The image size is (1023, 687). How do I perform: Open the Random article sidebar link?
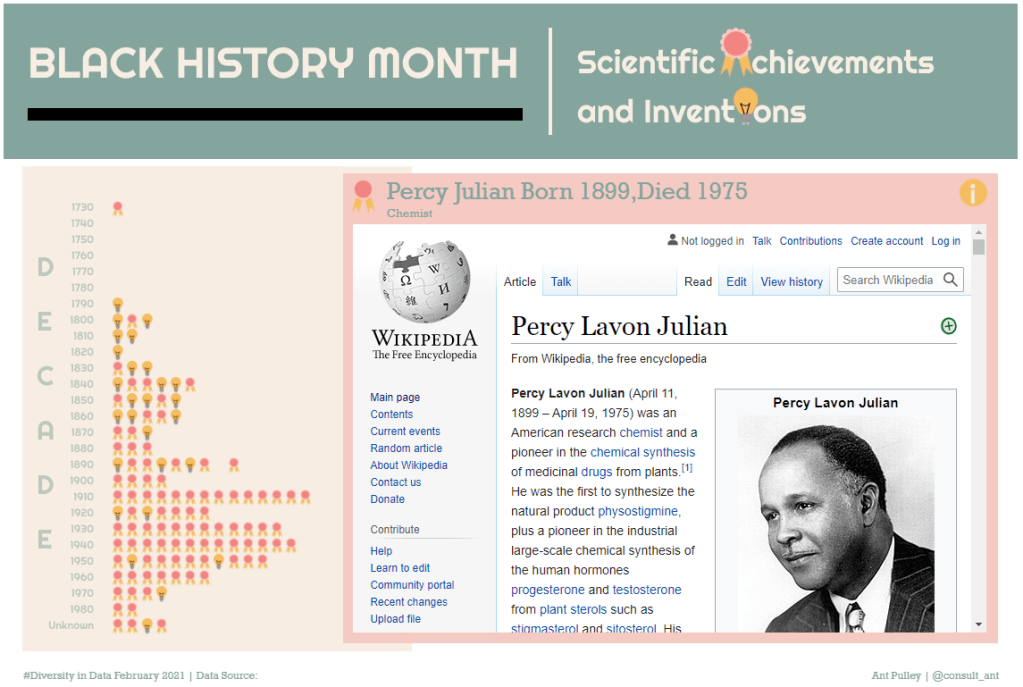click(406, 448)
